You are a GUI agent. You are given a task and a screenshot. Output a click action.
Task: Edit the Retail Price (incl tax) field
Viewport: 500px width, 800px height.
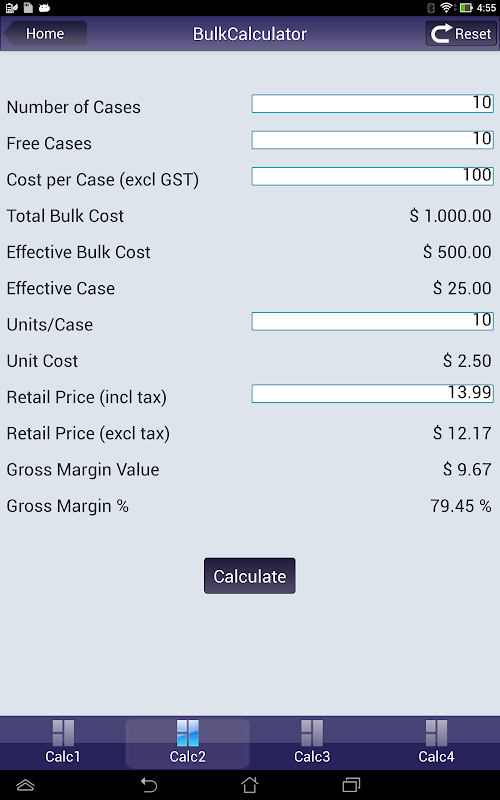tap(372, 393)
